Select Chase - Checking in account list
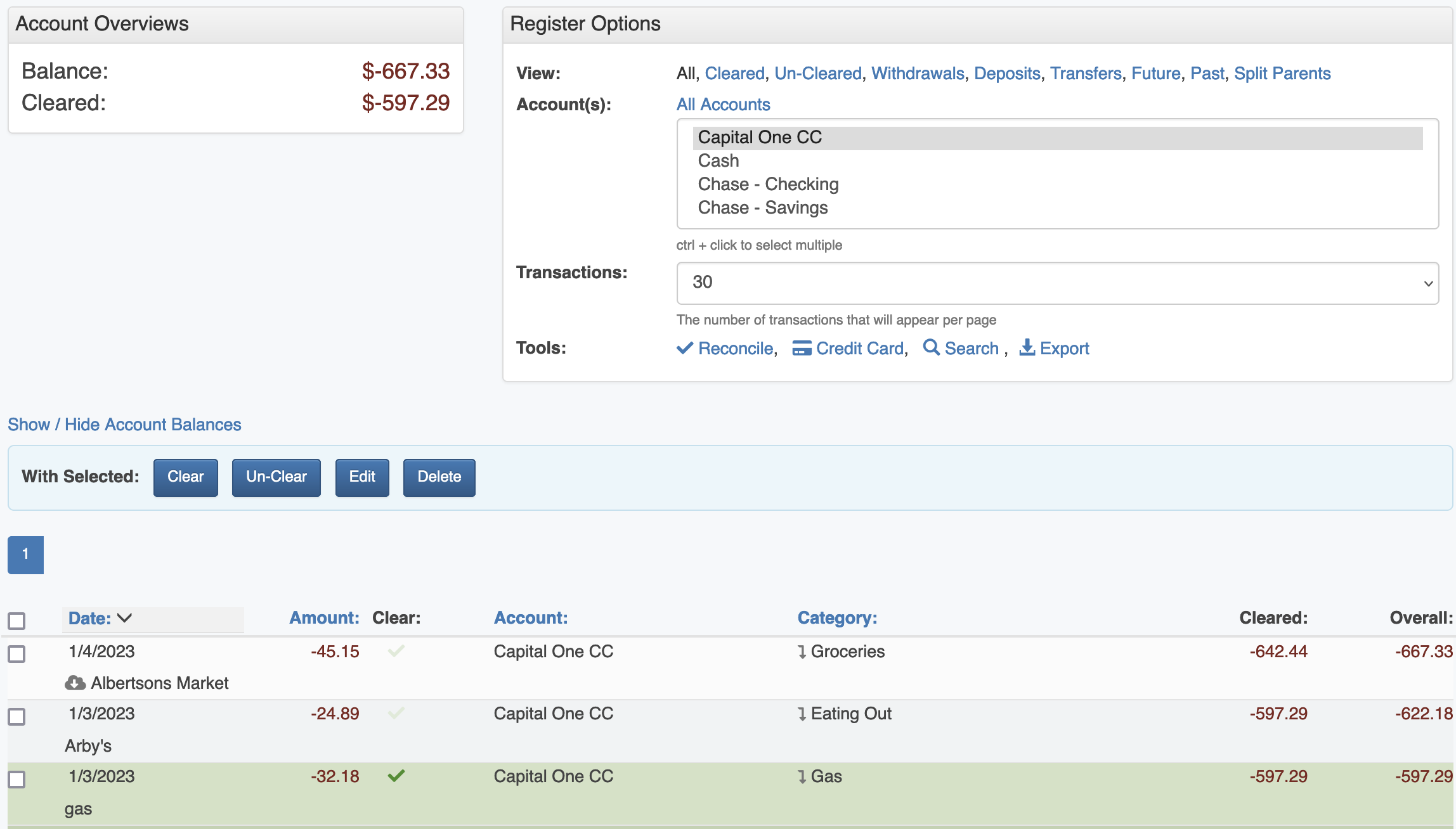 768,184
